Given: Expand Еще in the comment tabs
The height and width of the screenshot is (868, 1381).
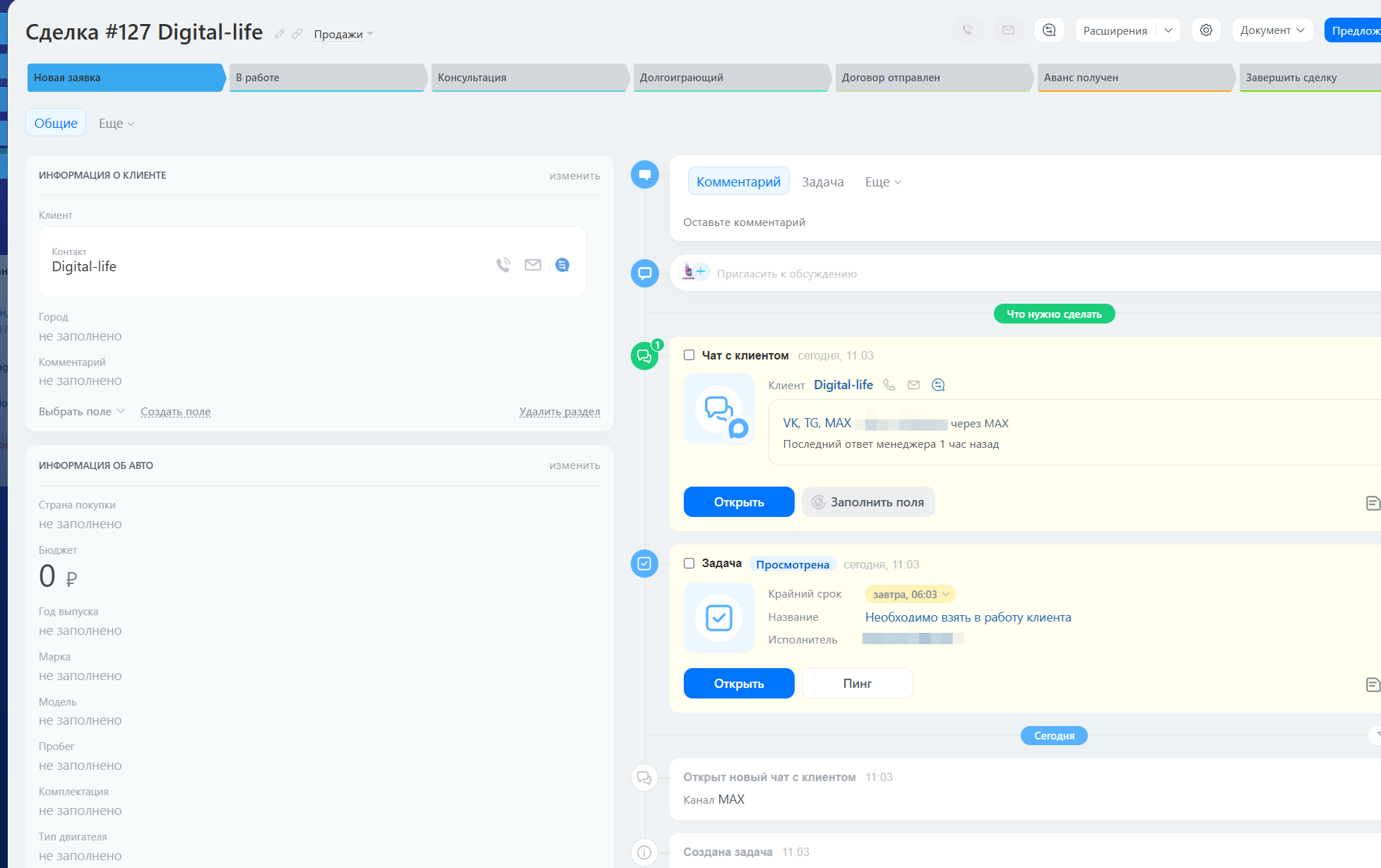Looking at the screenshot, I should coord(883,182).
